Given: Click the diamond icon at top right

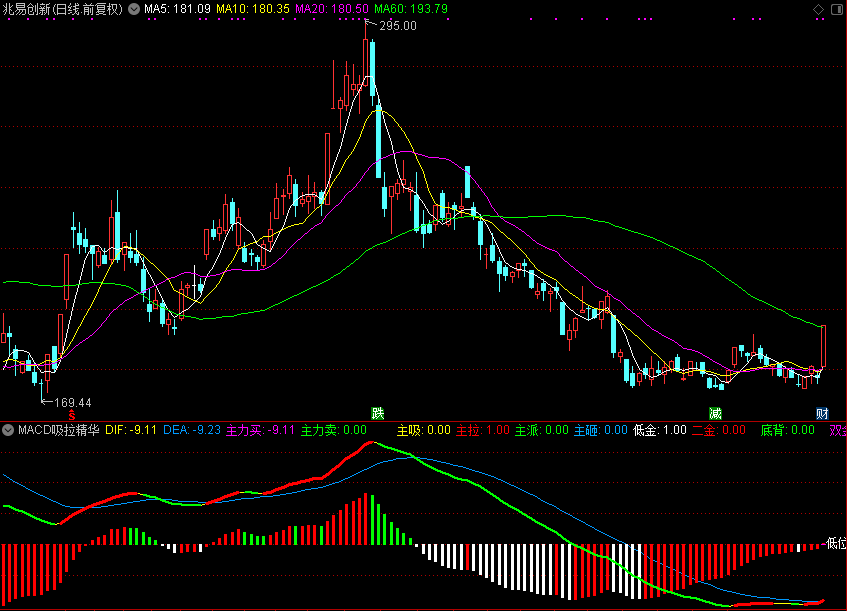Looking at the screenshot, I should (817, 9).
